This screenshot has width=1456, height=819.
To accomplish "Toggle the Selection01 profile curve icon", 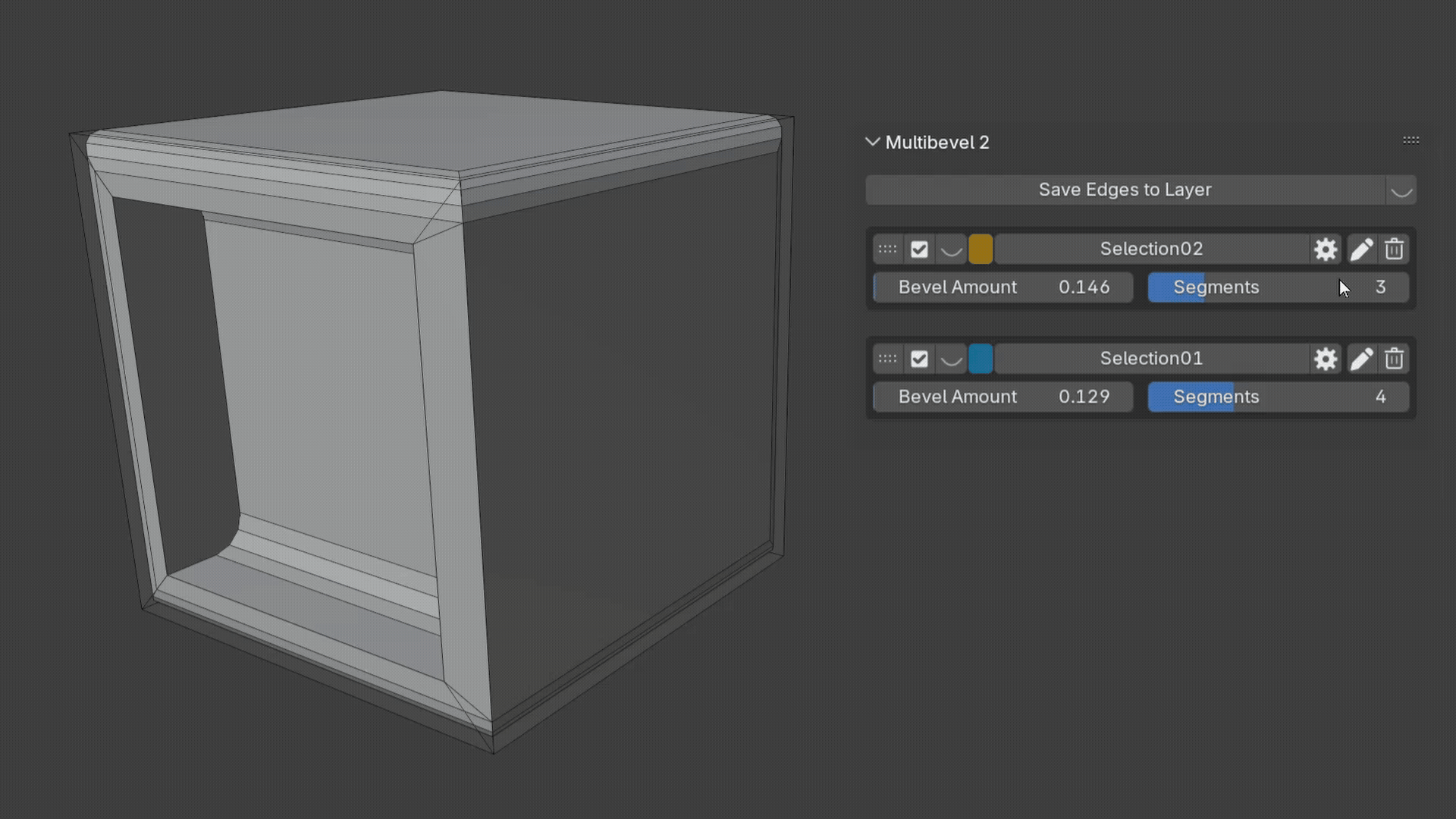I will (951, 359).
